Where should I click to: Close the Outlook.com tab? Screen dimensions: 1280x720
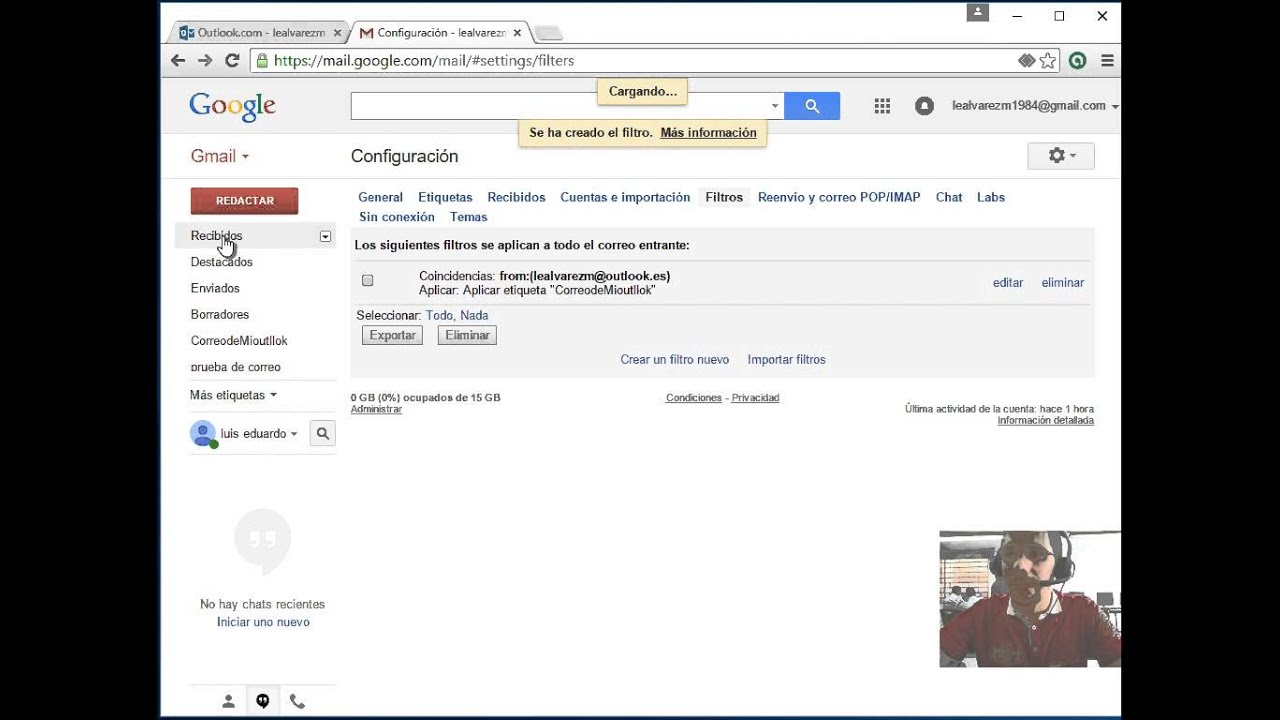tap(337, 33)
